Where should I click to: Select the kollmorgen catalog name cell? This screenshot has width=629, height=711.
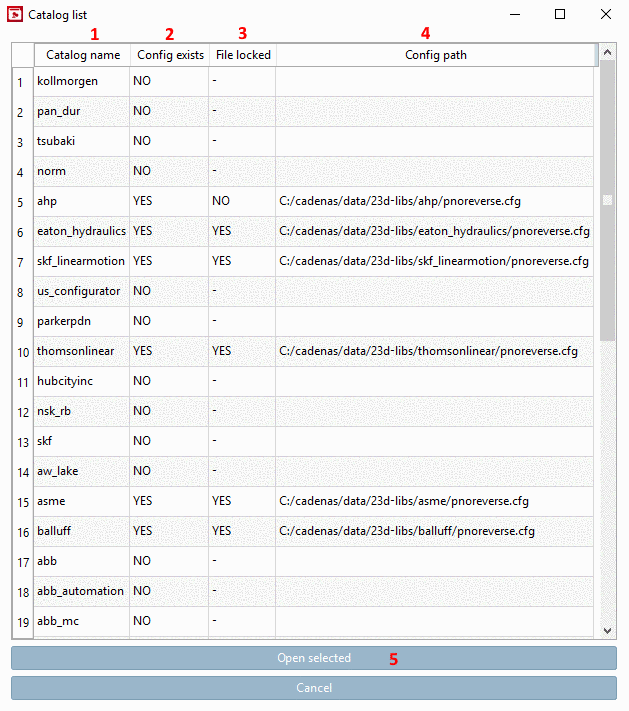click(82, 81)
